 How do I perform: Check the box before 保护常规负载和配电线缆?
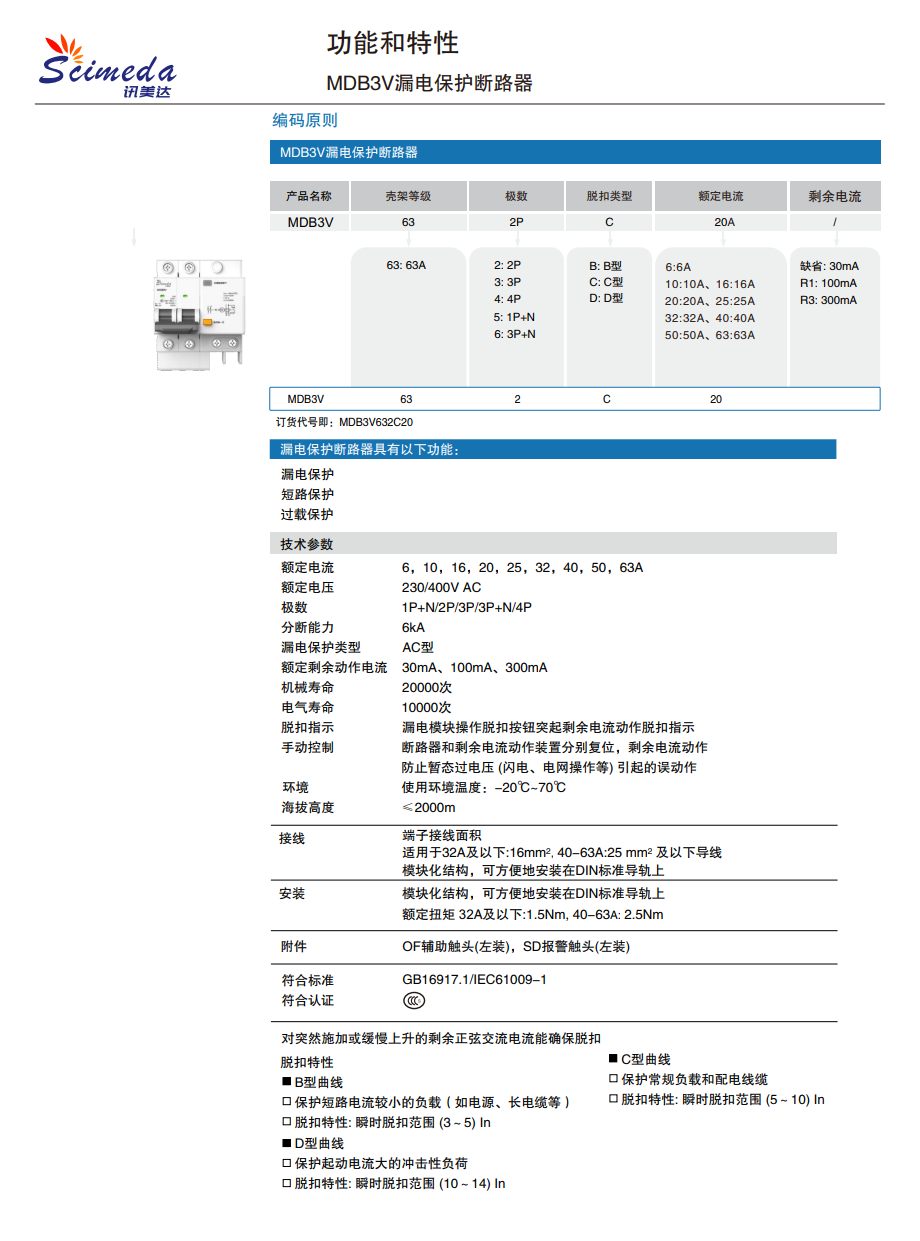614,1079
